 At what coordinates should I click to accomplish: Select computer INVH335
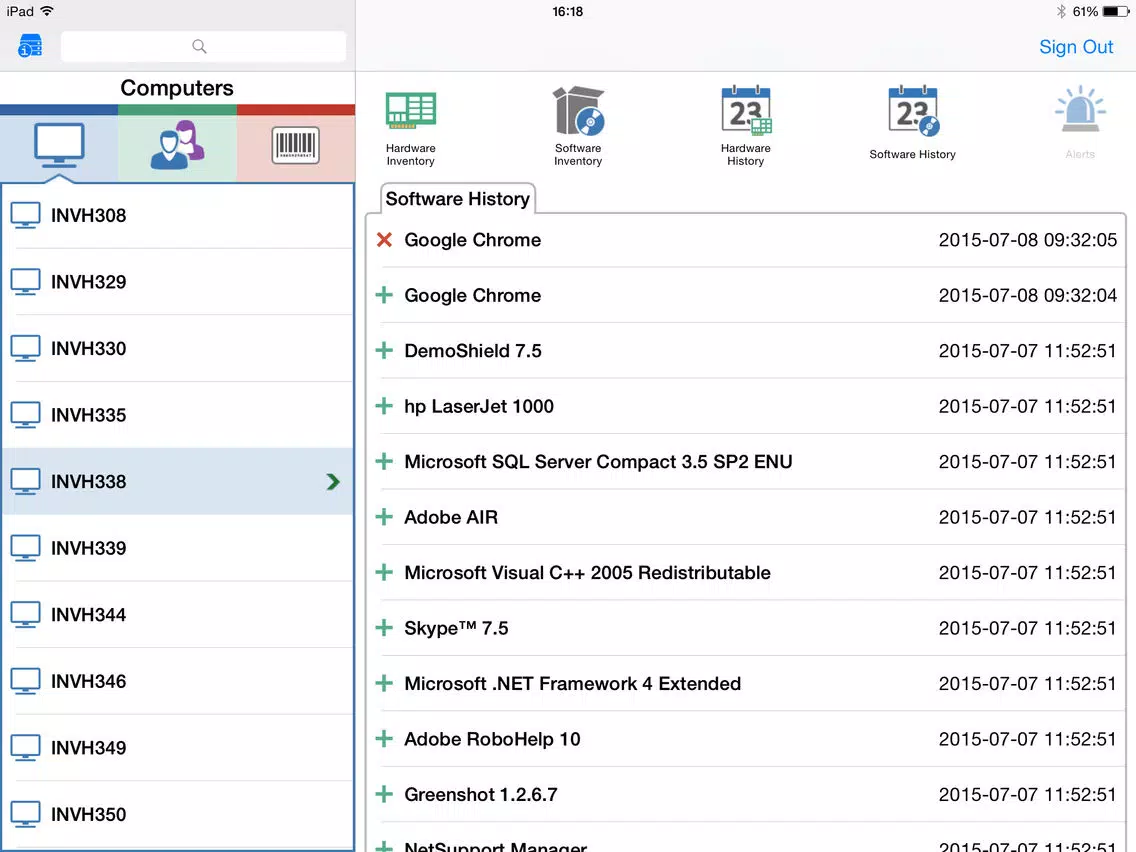pyautogui.click(x=178, y=415)
